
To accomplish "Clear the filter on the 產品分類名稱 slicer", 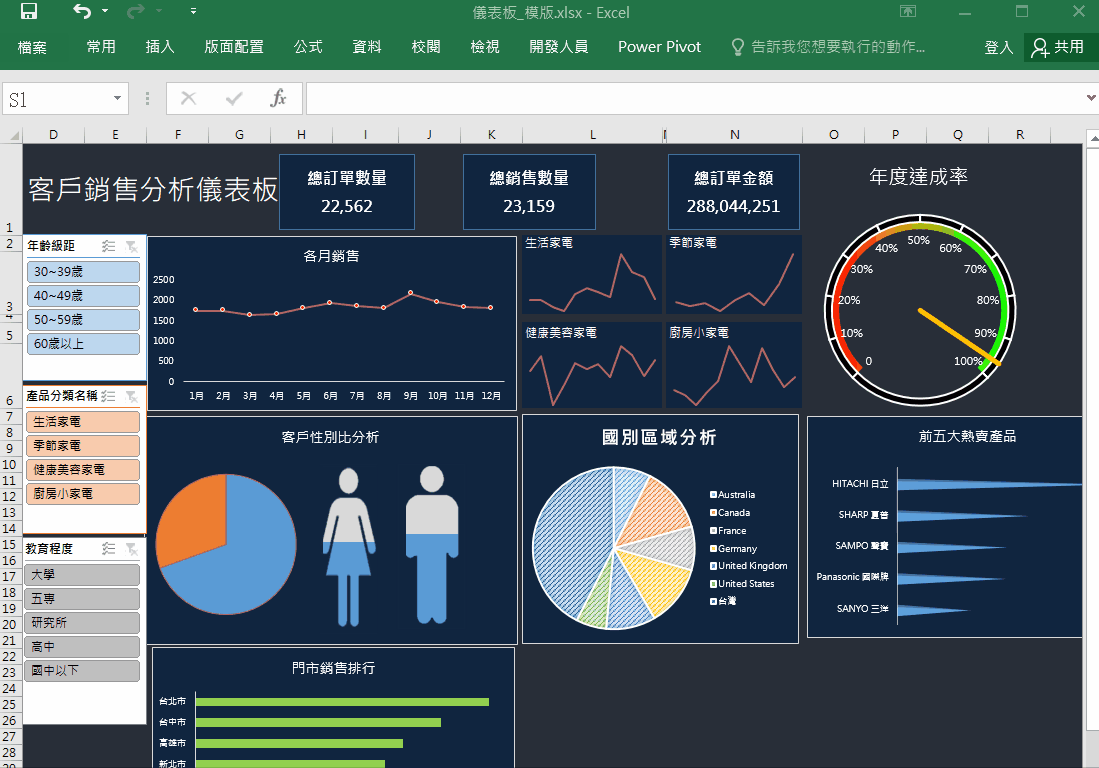I will click(131, 397).
